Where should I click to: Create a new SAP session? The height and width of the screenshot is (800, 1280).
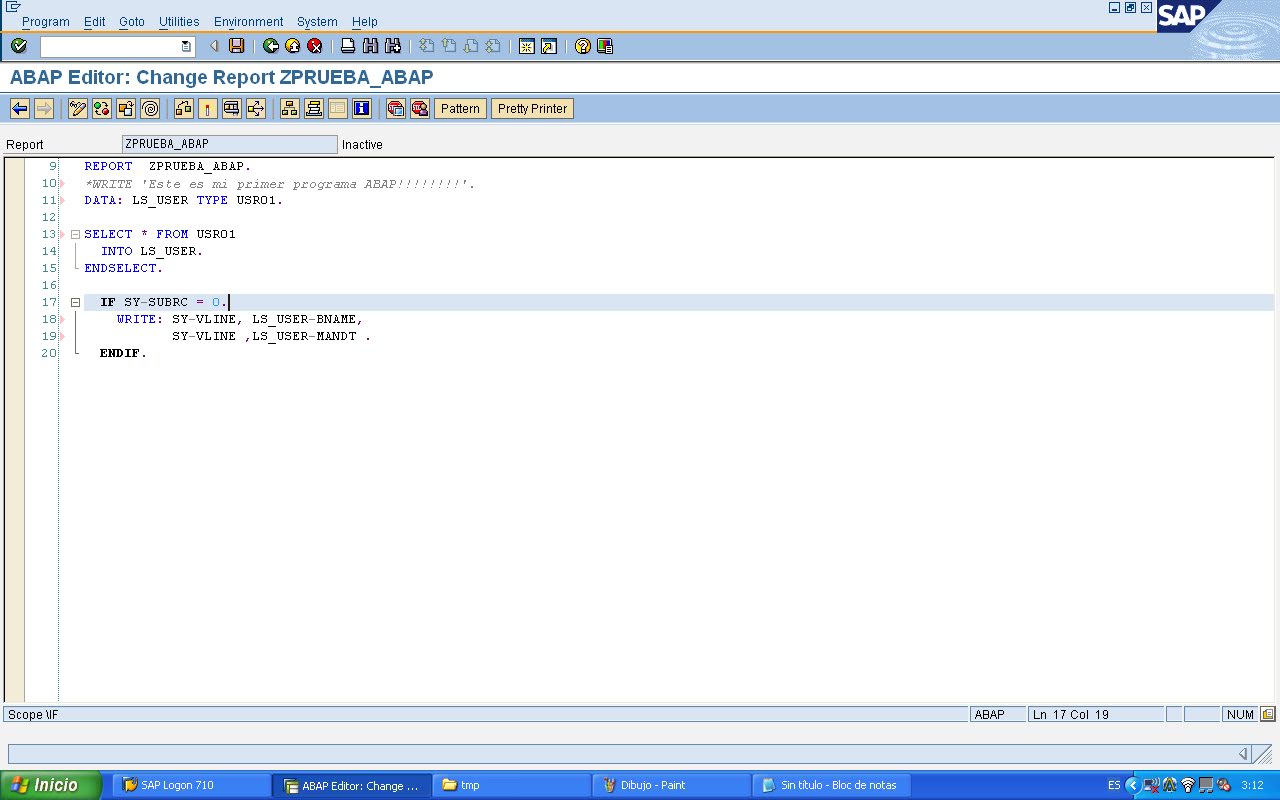point(527,46)
